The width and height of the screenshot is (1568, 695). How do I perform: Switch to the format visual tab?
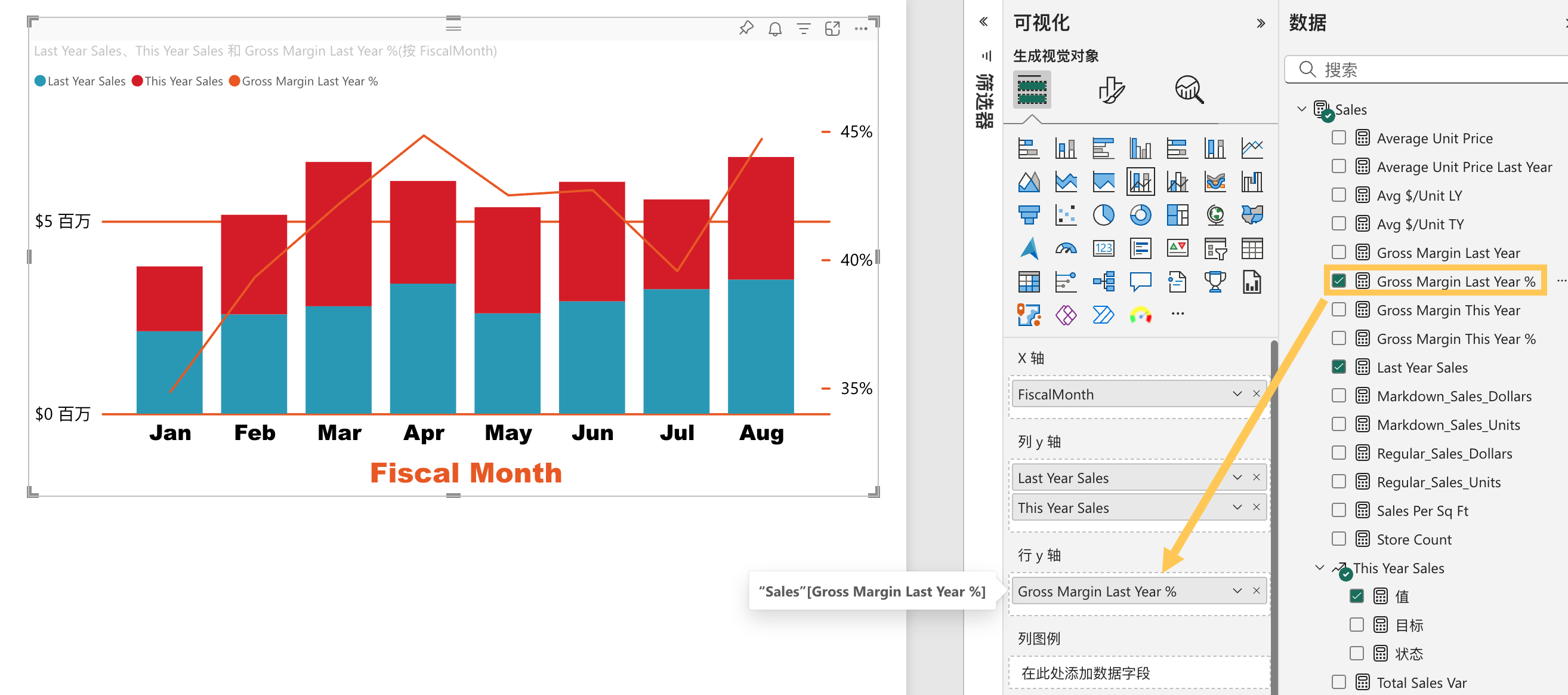click(x=1111, y=90)
